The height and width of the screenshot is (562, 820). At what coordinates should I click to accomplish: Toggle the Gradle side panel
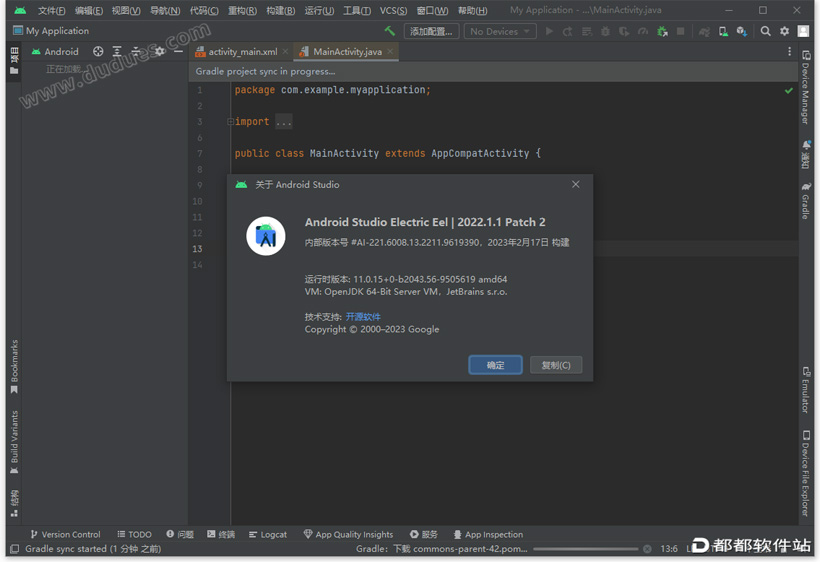(806, 201)
